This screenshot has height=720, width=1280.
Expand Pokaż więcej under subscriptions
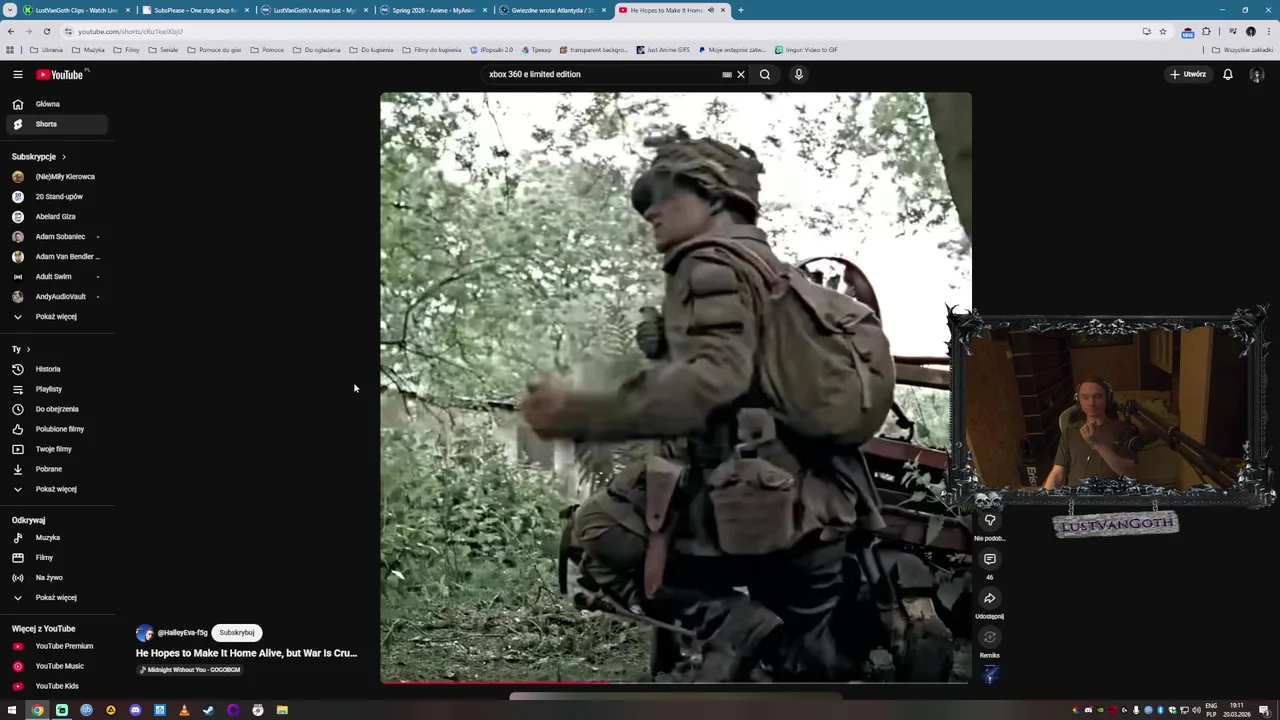[x=55, y=316]
